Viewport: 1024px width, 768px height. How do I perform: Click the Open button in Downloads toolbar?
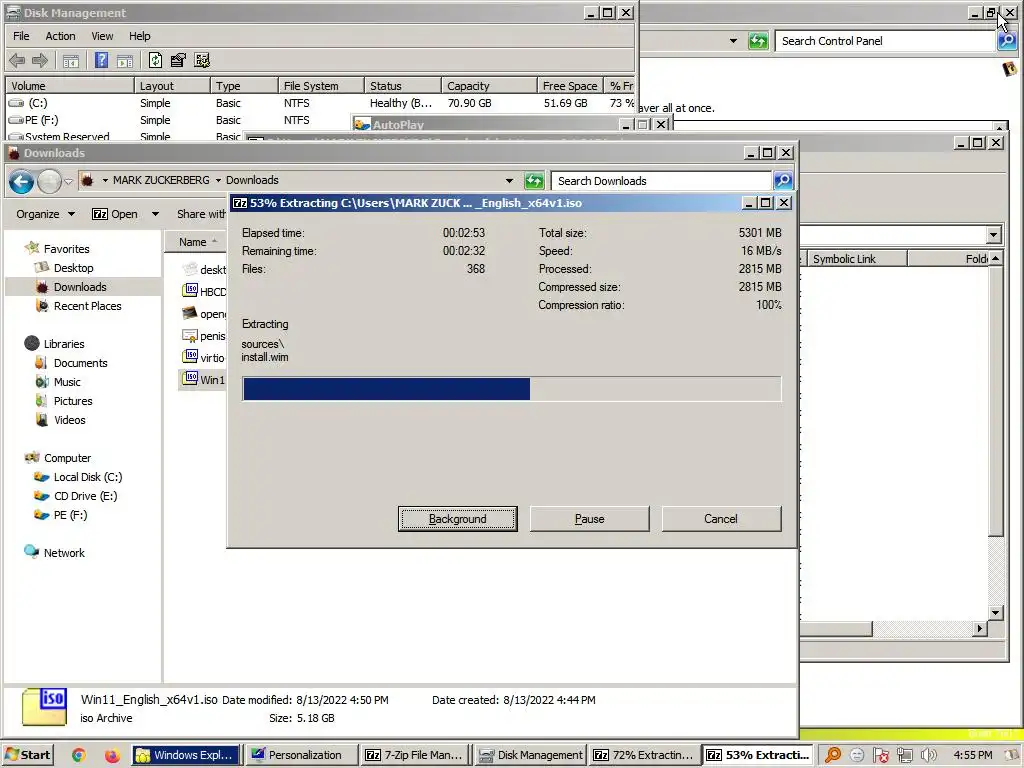pos(115,214)
